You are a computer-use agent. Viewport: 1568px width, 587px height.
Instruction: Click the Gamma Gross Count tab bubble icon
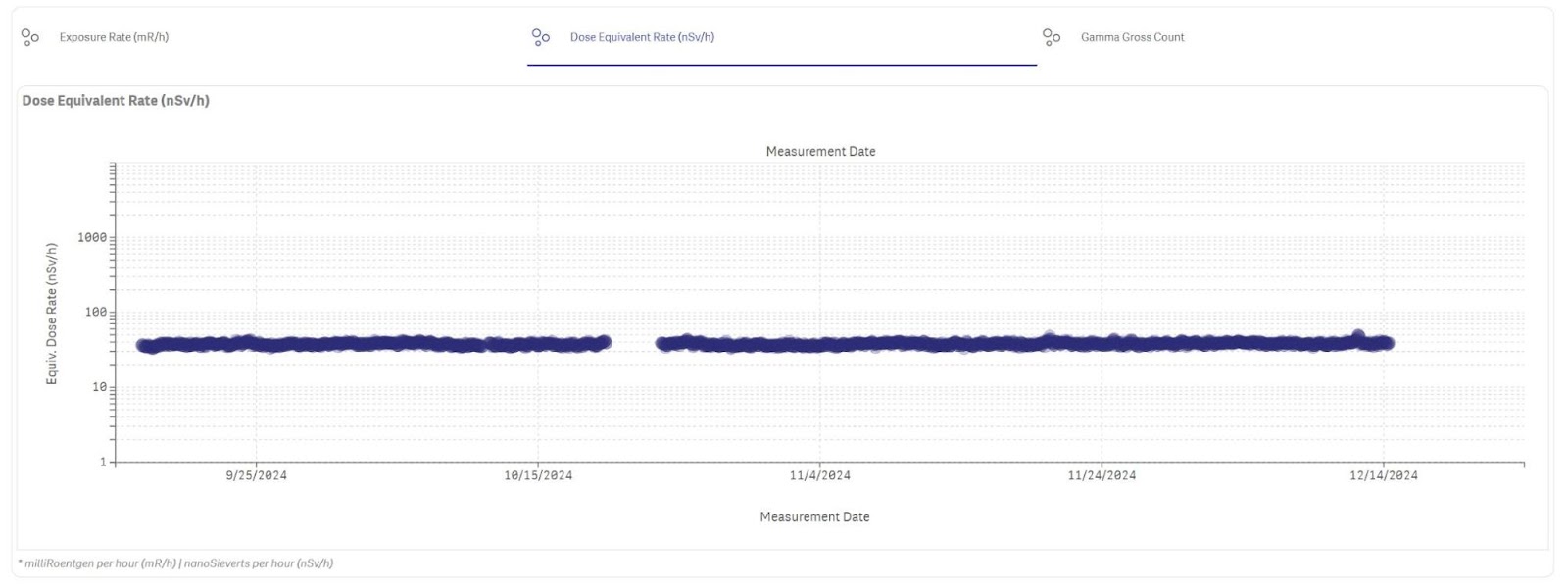pyautogui.click(x=1051, y=37)
